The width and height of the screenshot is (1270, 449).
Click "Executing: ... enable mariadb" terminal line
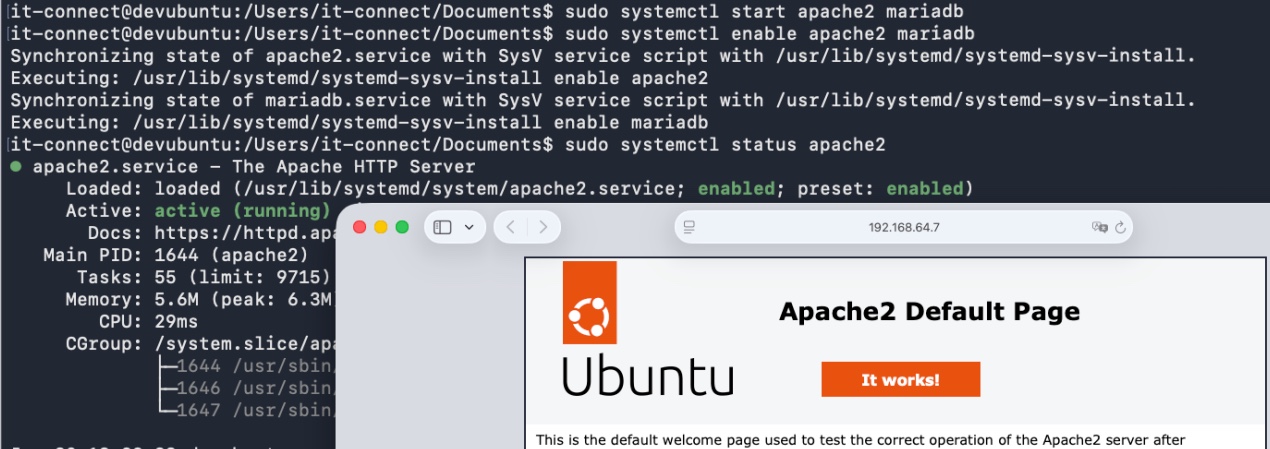359,122
